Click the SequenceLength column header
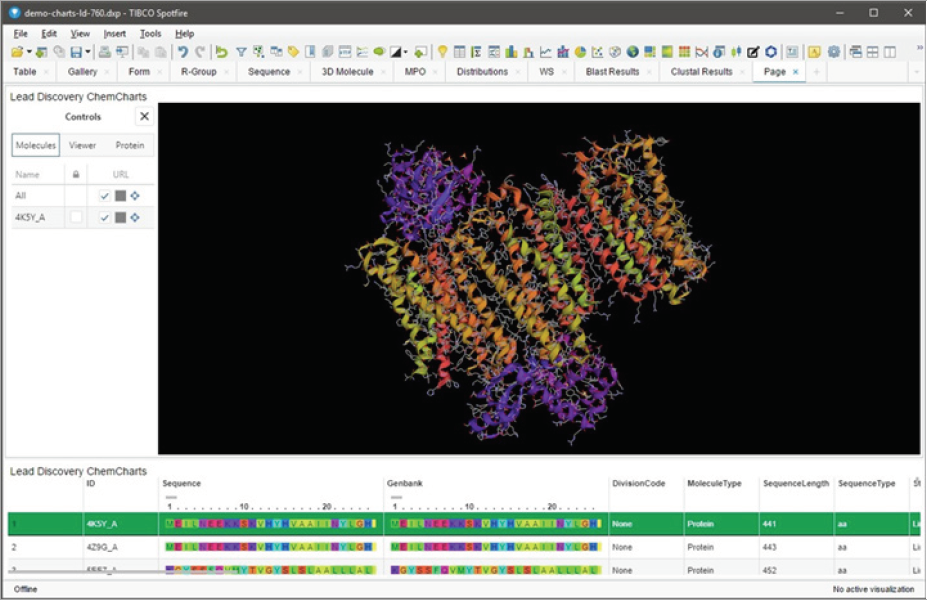Image resolution: width=927 pixels, height=600 pixels. tap(796, 484)
